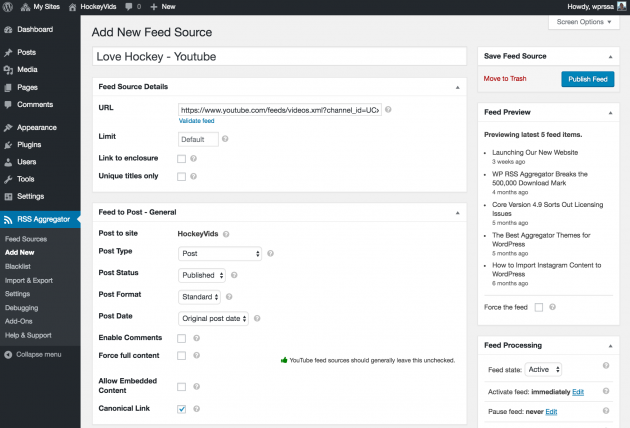Collapse the Feed Source Details panel
The image size is (630, 428).
(457, 87)
